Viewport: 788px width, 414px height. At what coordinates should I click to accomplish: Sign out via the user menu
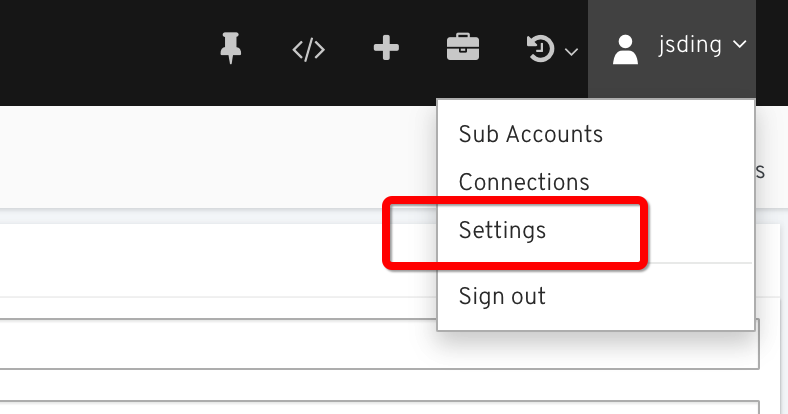(502, 296)
